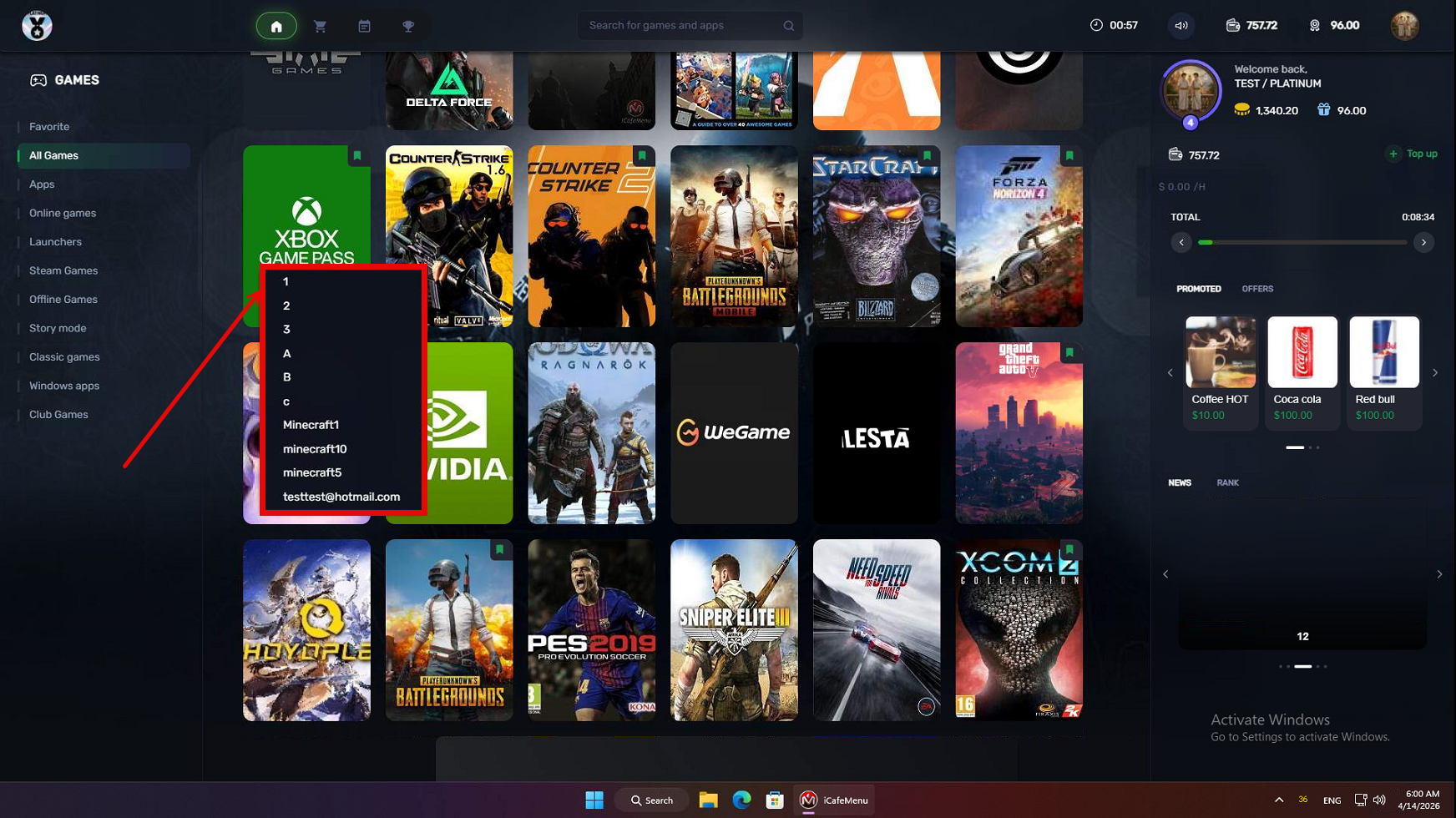1456x818 pixels.
Task: Click the search magnifier icon
Action: click(x=788, y=26)
